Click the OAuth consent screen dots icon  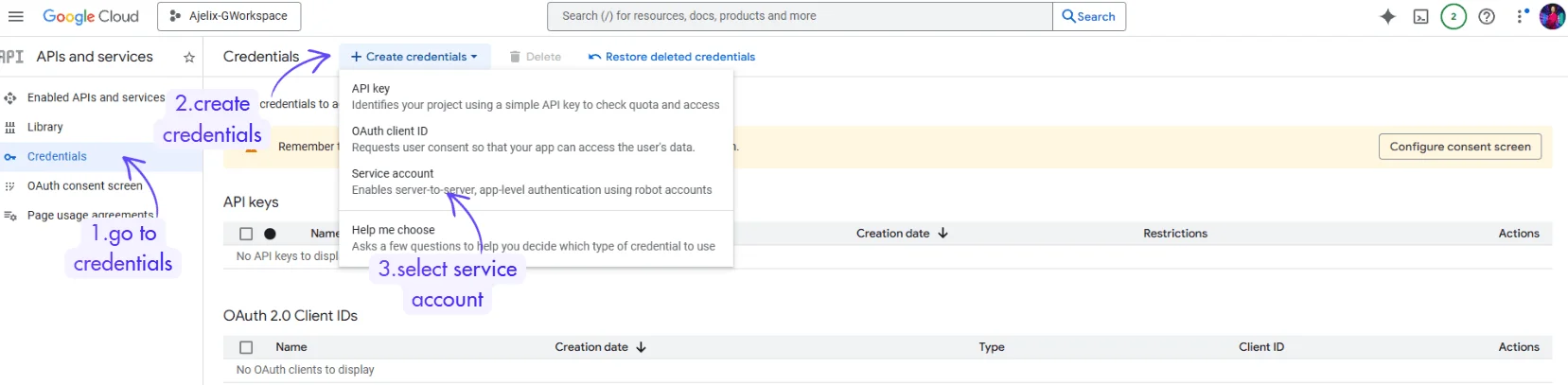[10, 186]
